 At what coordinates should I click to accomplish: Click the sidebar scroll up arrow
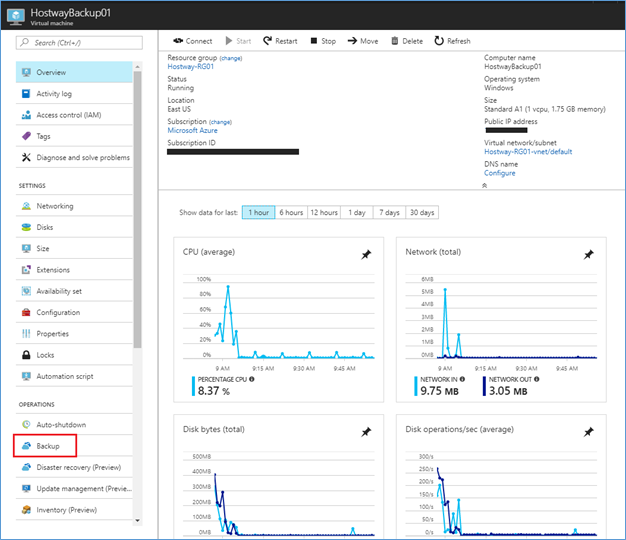[137, 67]
